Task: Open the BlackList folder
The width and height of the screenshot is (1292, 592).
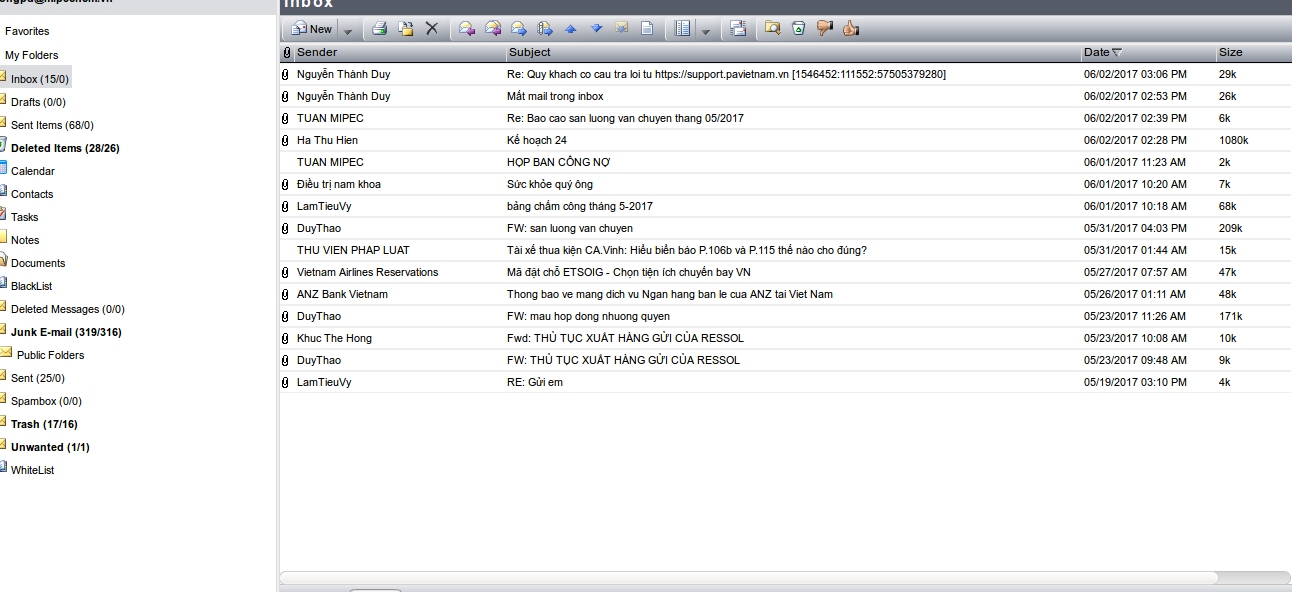Action: pos(31,286)
